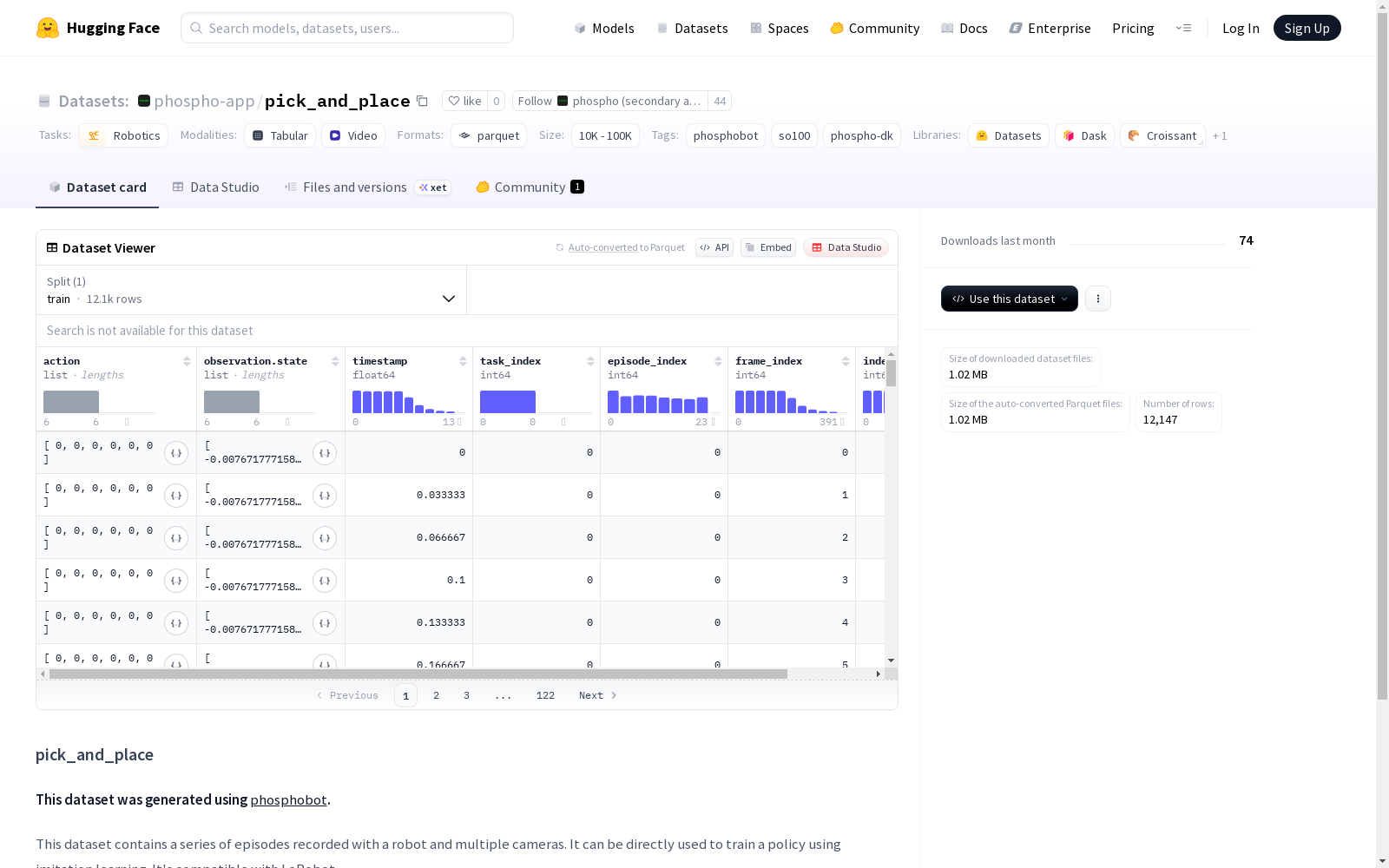
Task: Open the Dataset card tab
Action: click(97, 187)
